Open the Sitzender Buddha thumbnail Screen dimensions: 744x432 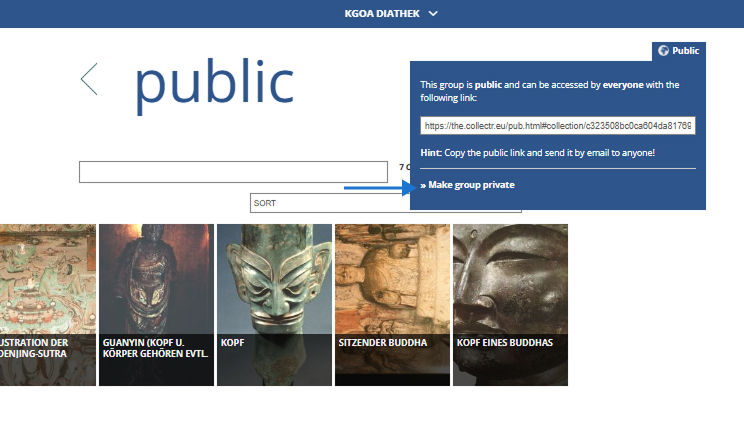click(x=392, y=305)
